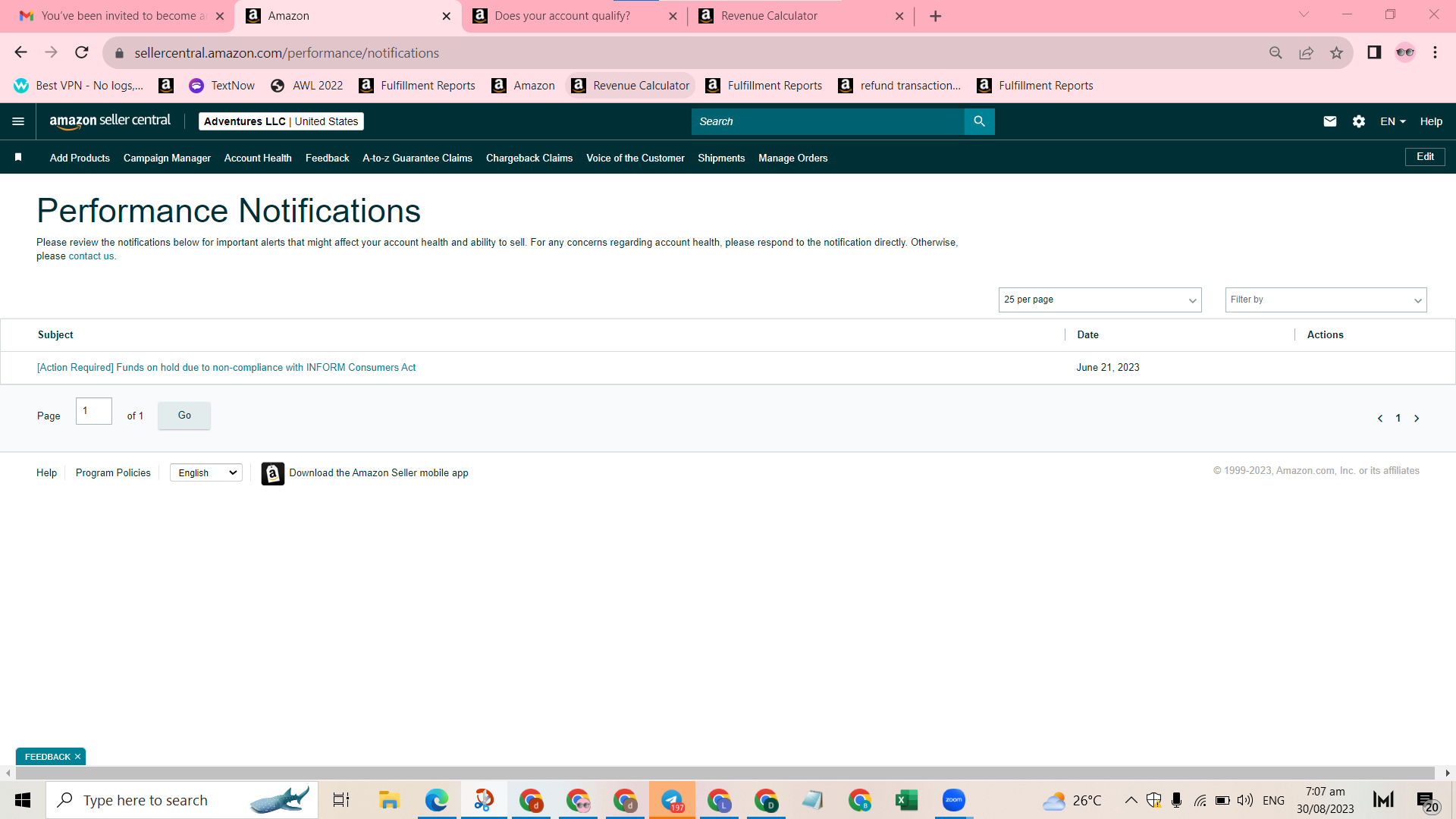
Task: Click the Edit button in navigation bar
Action: tap(1425, 157)
